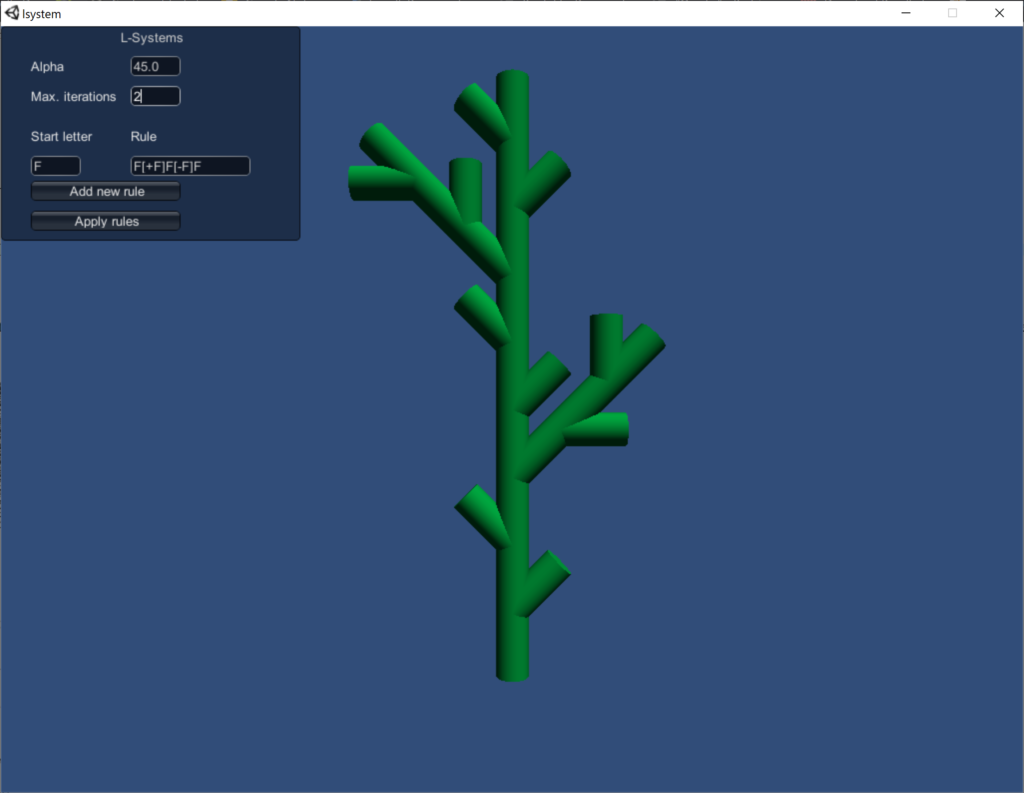Click the top end of the main trunk

pyautogui.click(x=512, y=80)
